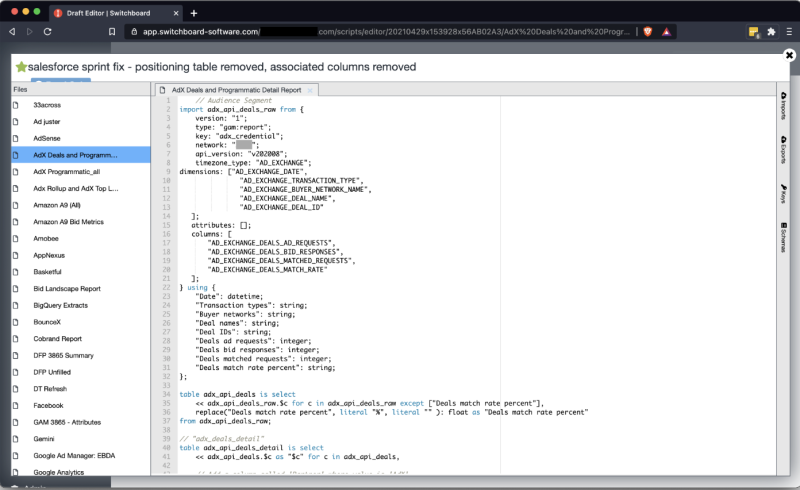Click code line 'version: "1";'
The image size is (800, 490).
pos(221,118)
